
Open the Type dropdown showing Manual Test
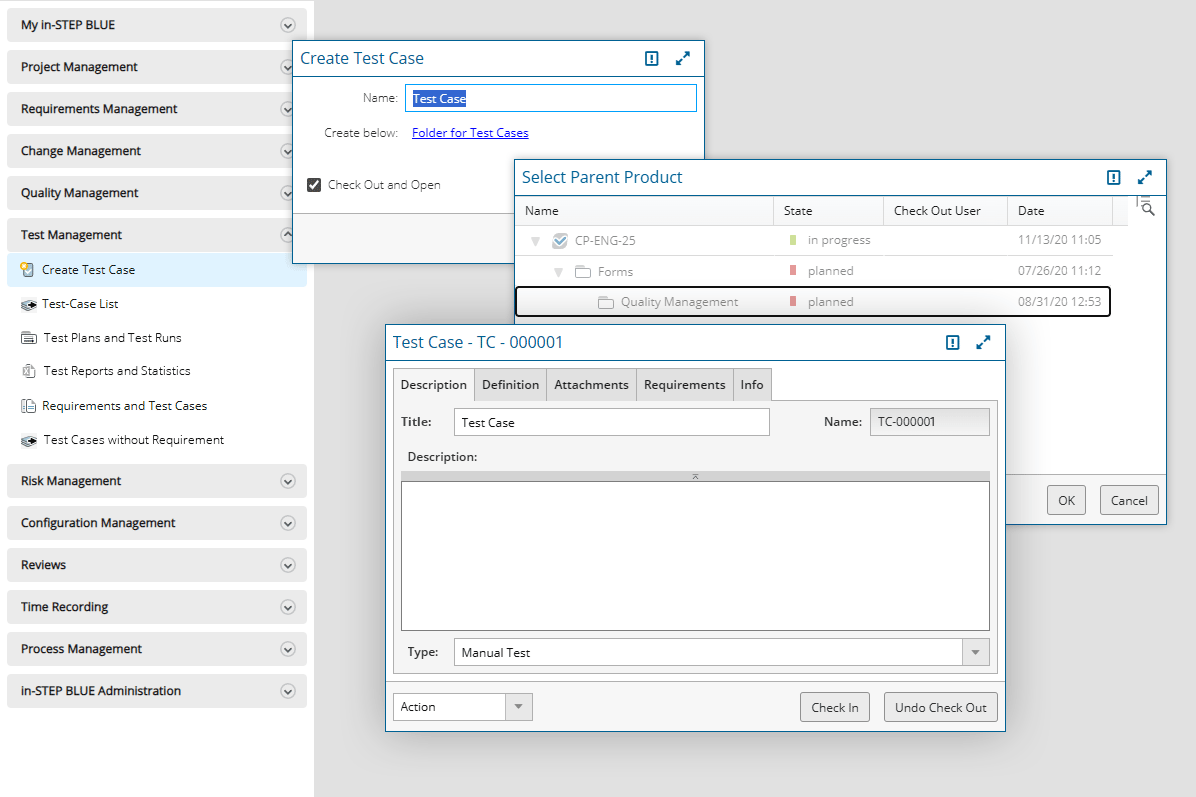coord(975,651)
